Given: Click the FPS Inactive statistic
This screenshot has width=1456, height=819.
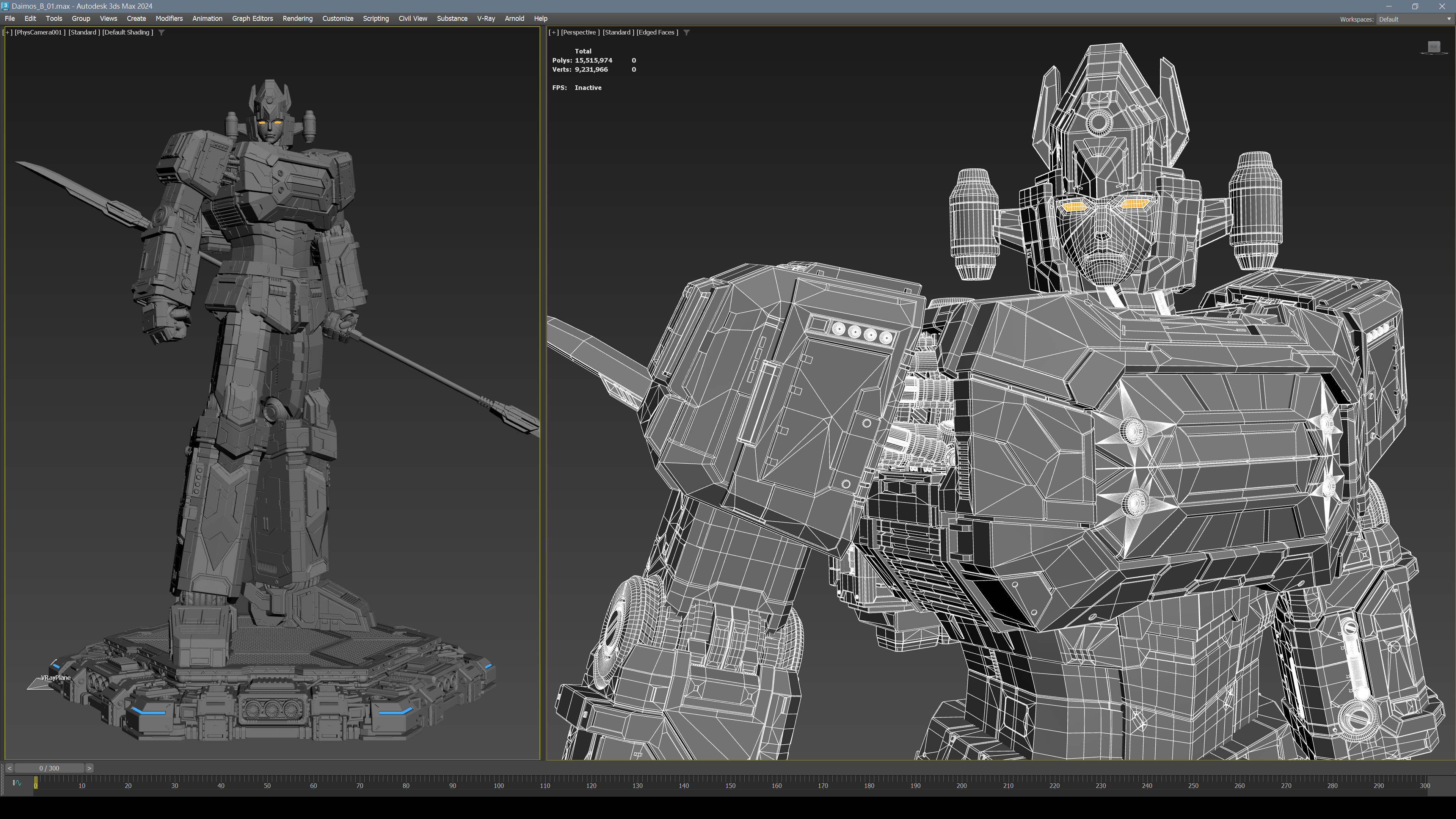Looking at the screenshot, I should point(576,88).
